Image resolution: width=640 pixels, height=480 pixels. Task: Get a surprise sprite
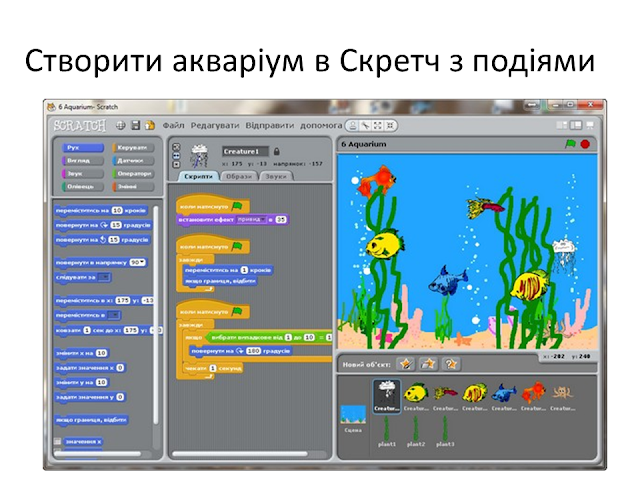[450, 364]
